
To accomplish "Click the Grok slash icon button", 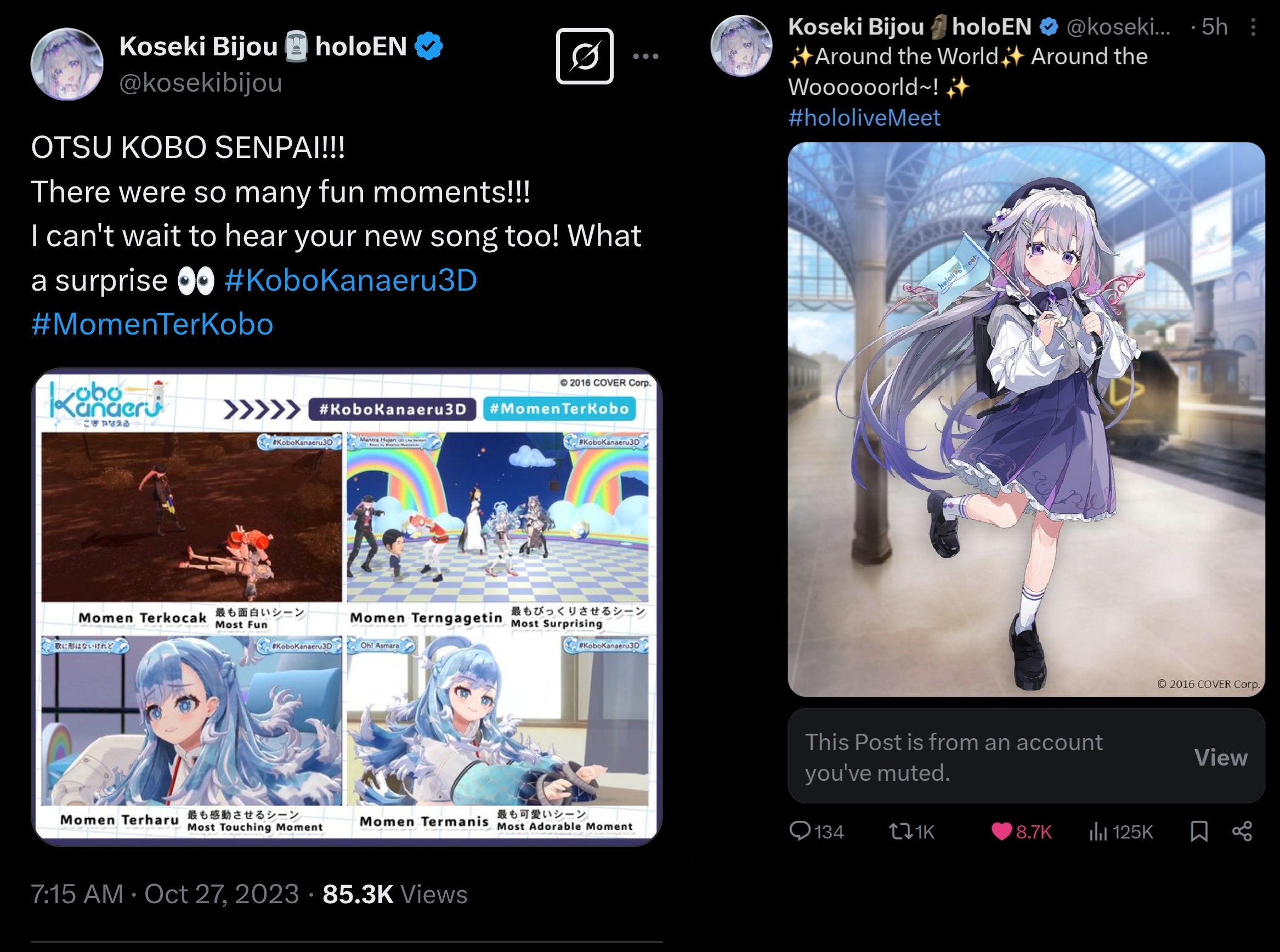I will click(585, 56).
